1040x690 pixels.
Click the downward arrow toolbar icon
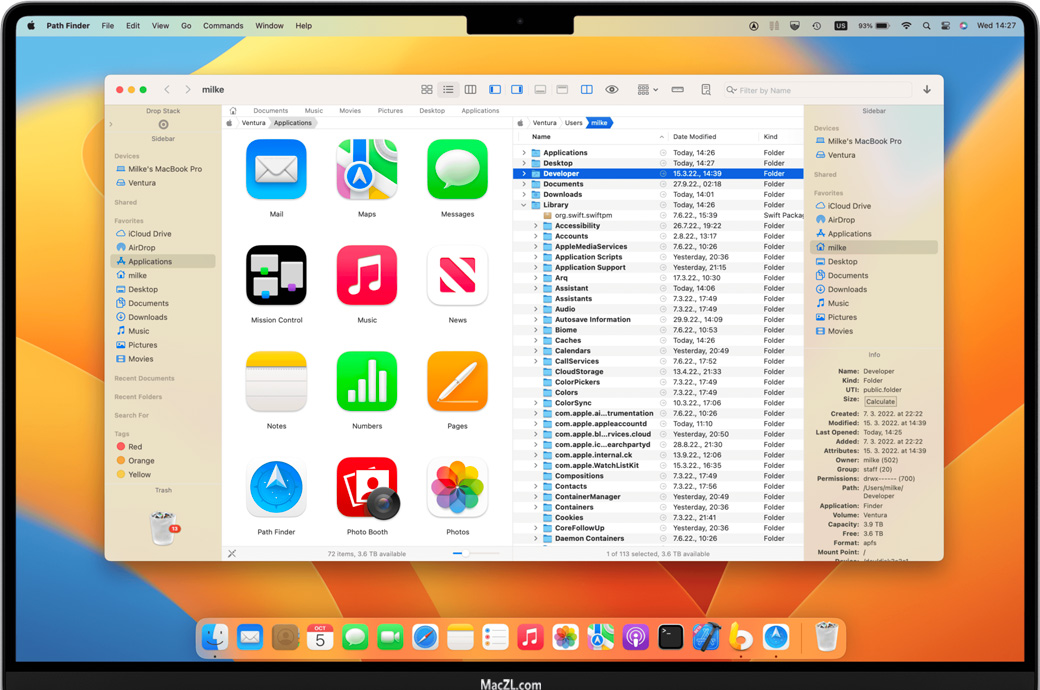point(927,90)
